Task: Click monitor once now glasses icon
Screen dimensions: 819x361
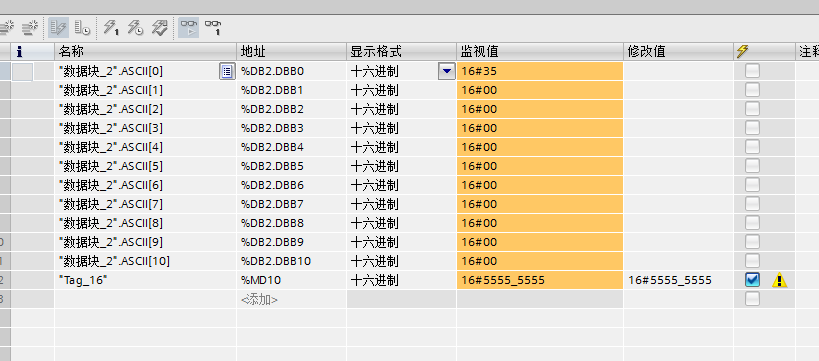Action: (x=213, y=27)
